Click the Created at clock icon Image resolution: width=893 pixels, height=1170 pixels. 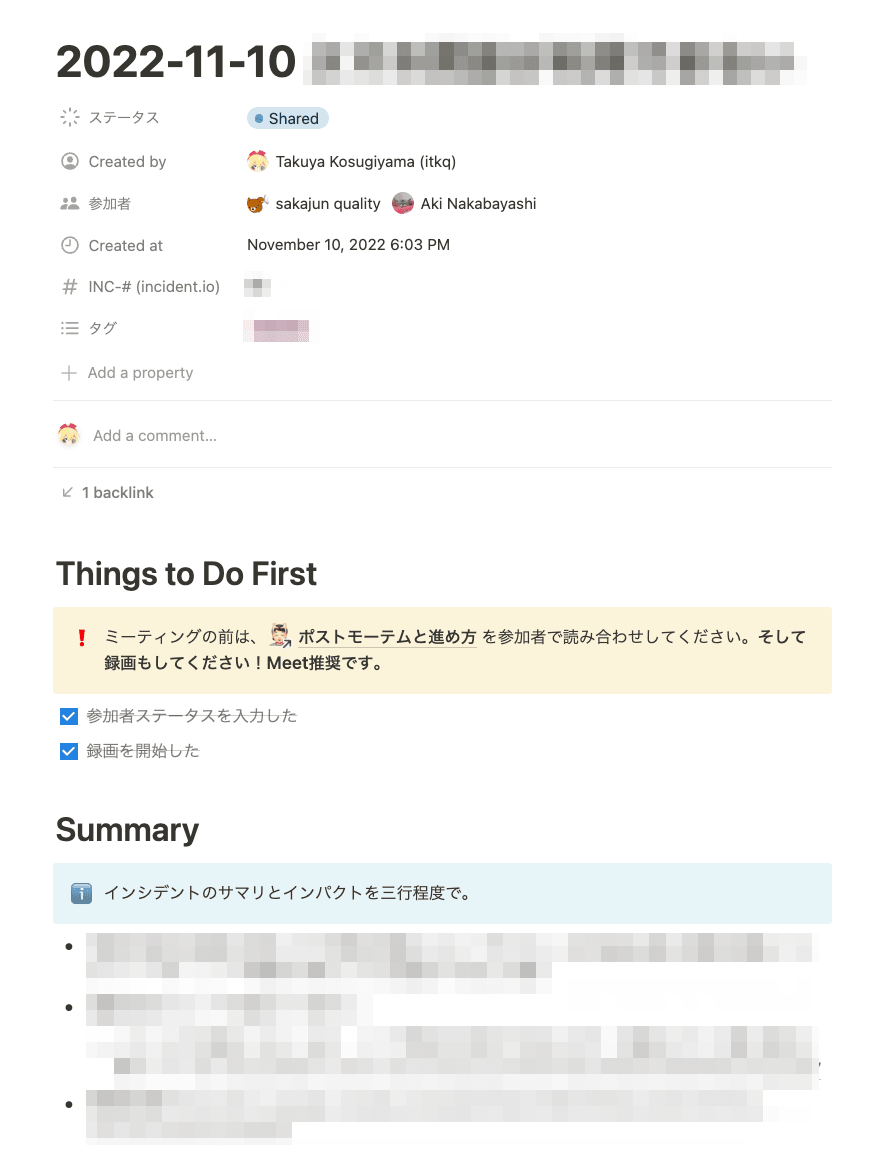pyautogui.click(x=69, y=245)
